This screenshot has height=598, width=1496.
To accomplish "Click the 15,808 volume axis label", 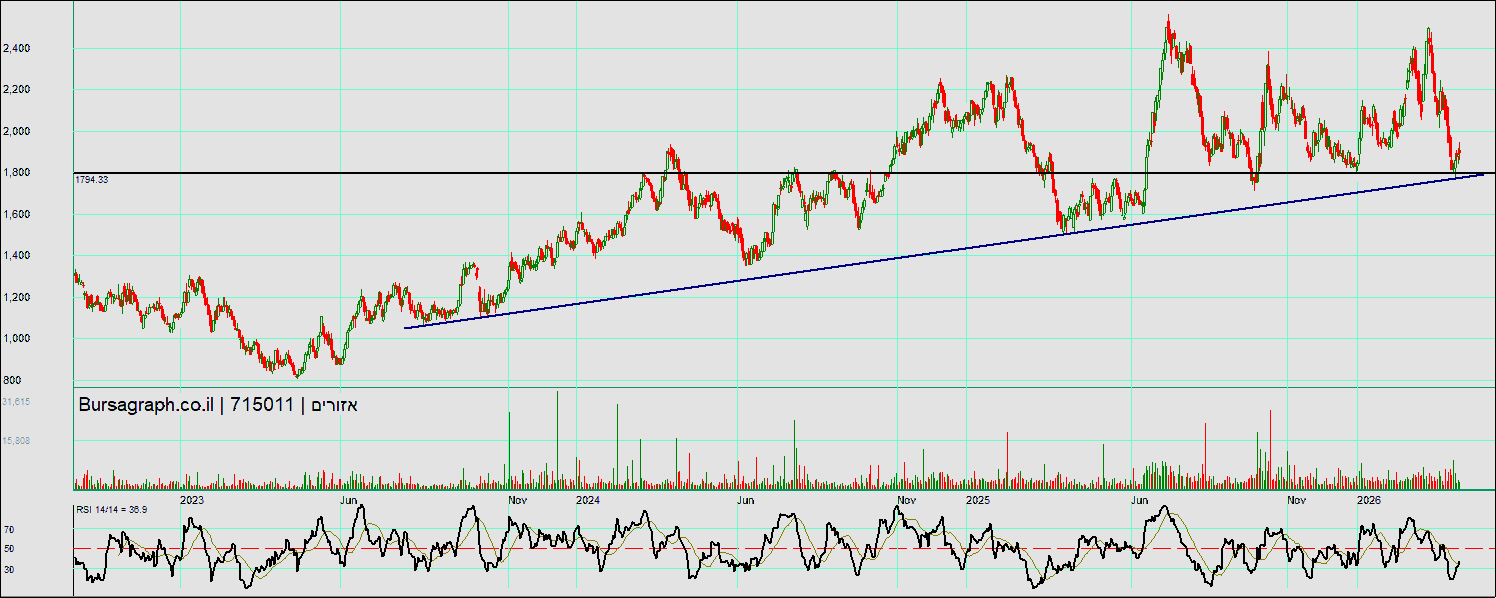I will tap(16, 440).
